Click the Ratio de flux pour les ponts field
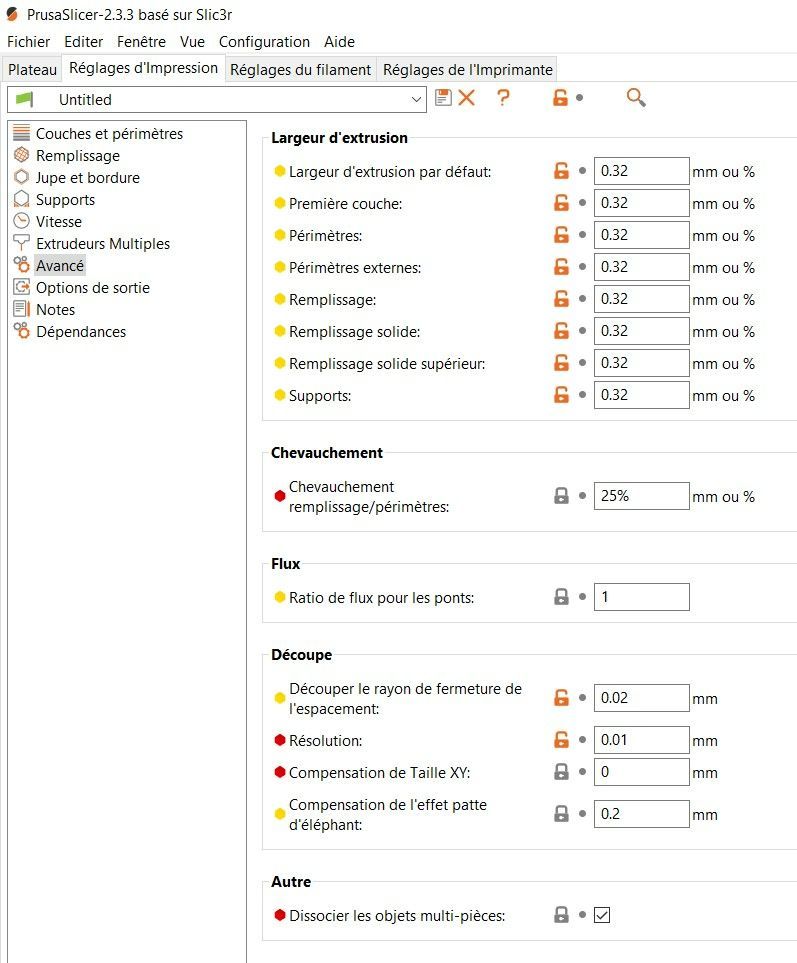This screenshot has width=797, height=963. (641, 596)
